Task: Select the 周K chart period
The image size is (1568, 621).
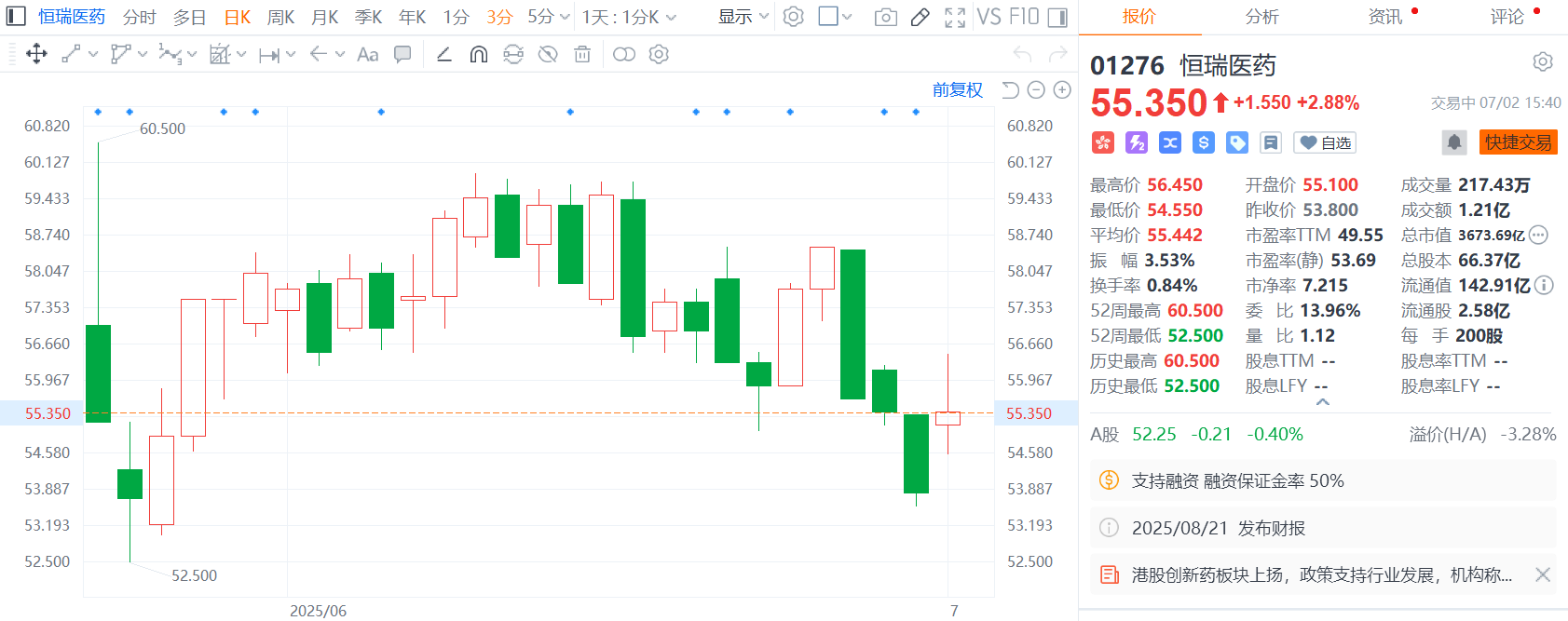Action: pos(280,17)
